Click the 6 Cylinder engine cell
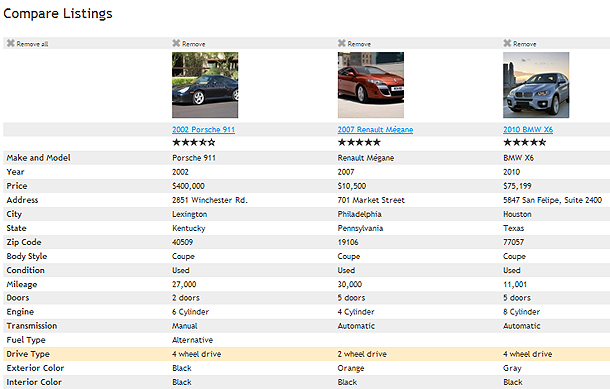 [x=191, y=312]
